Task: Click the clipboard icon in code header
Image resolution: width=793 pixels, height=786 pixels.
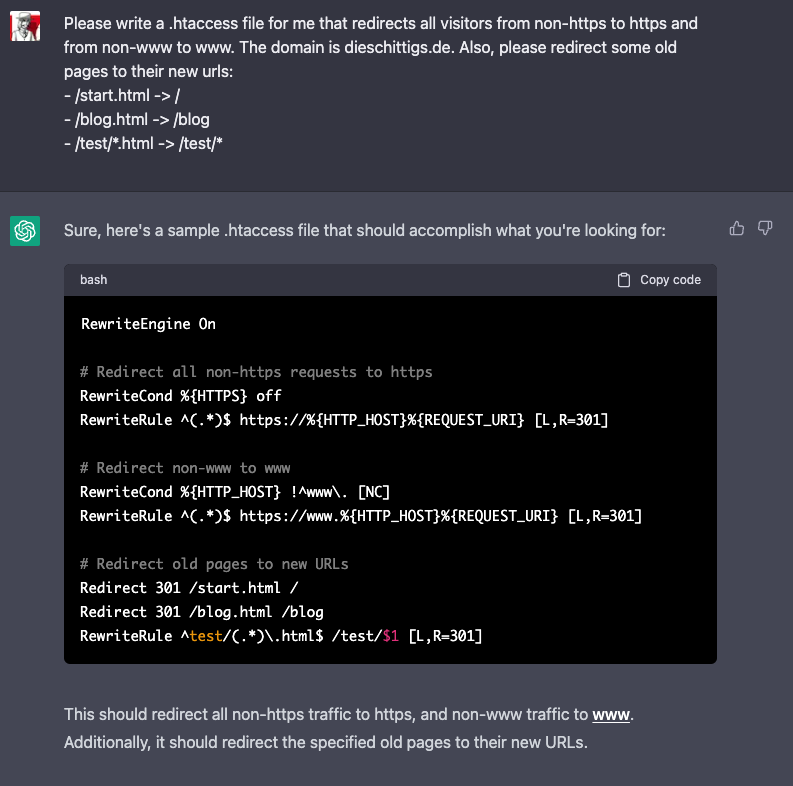Action: point(624,280)
